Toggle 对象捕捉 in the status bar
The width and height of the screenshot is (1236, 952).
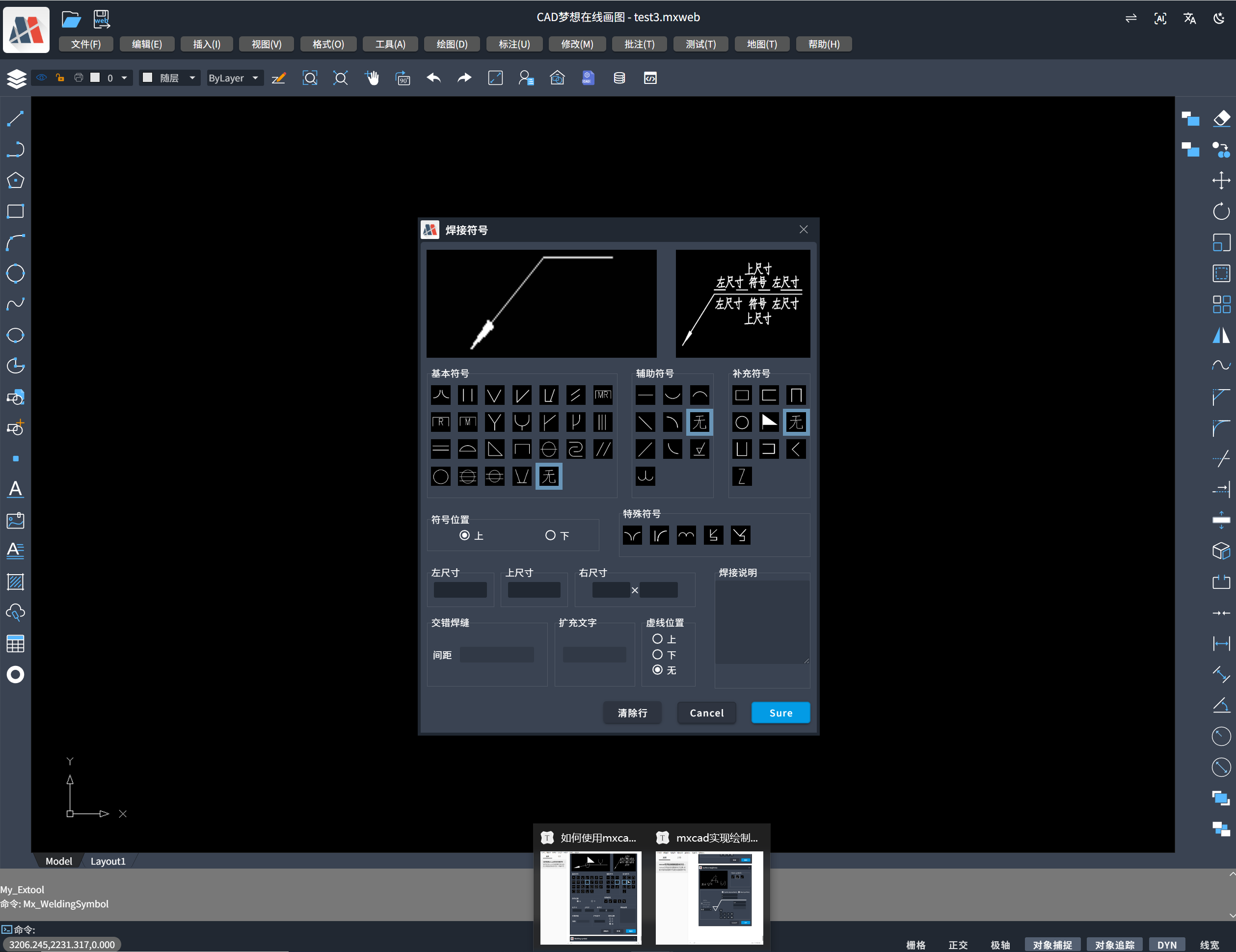pos(1053,945)
